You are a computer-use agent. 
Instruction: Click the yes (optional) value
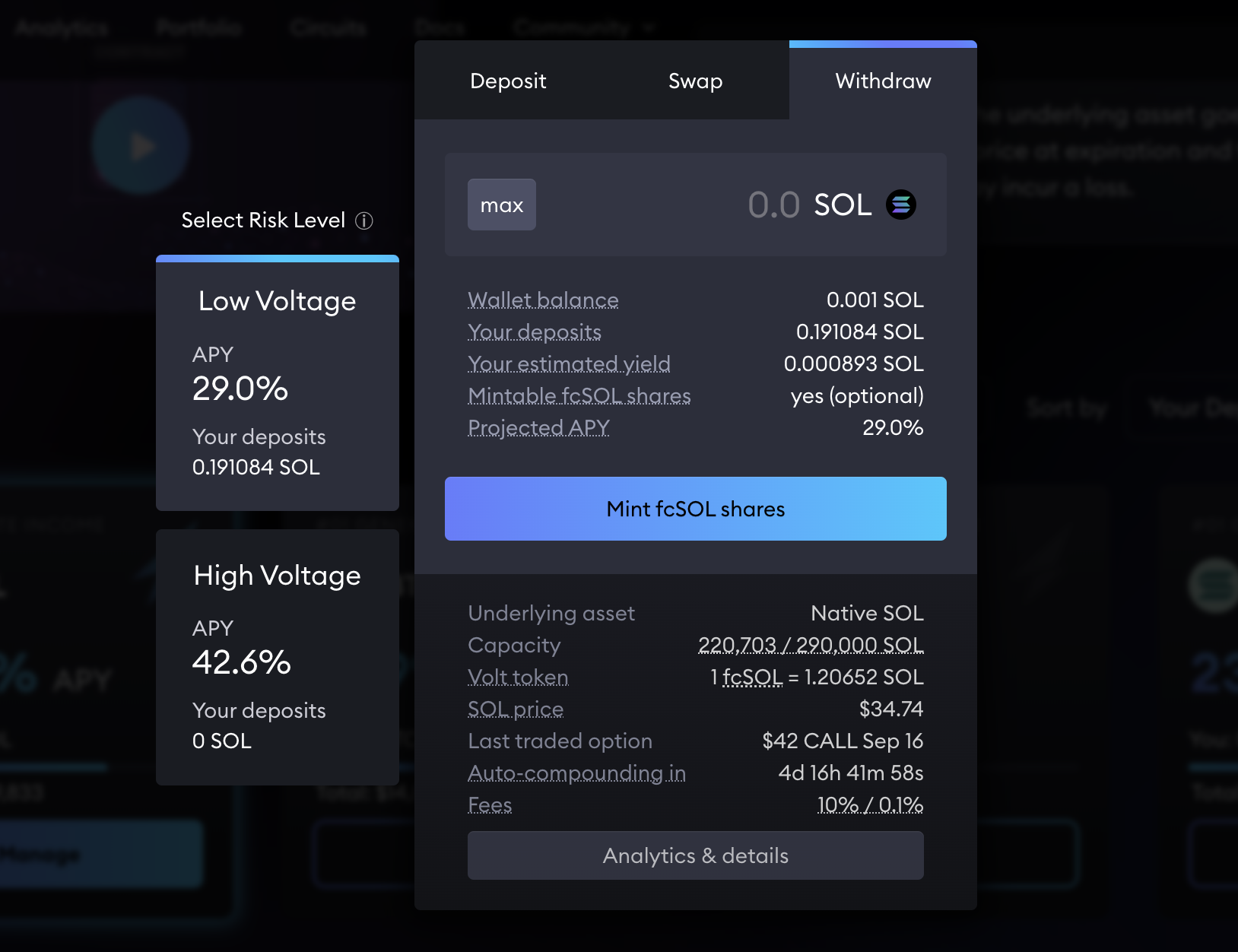click(857, 395)
